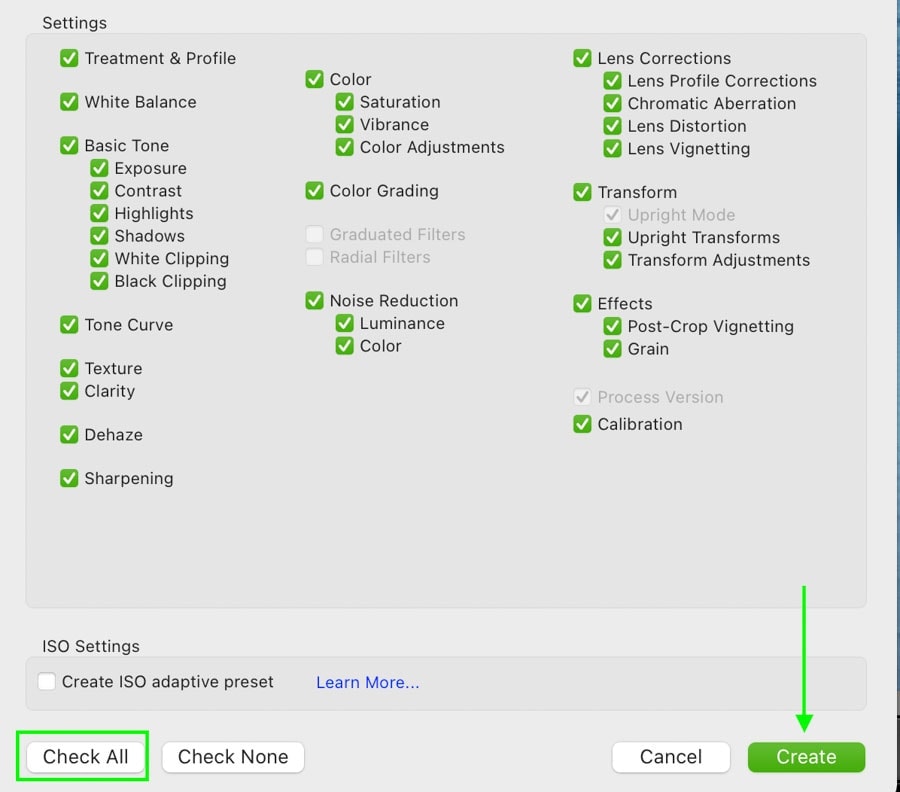Uncheck the Dehaze checkbox
Viewport: 900px width, 792px height.
coord(69,434)
